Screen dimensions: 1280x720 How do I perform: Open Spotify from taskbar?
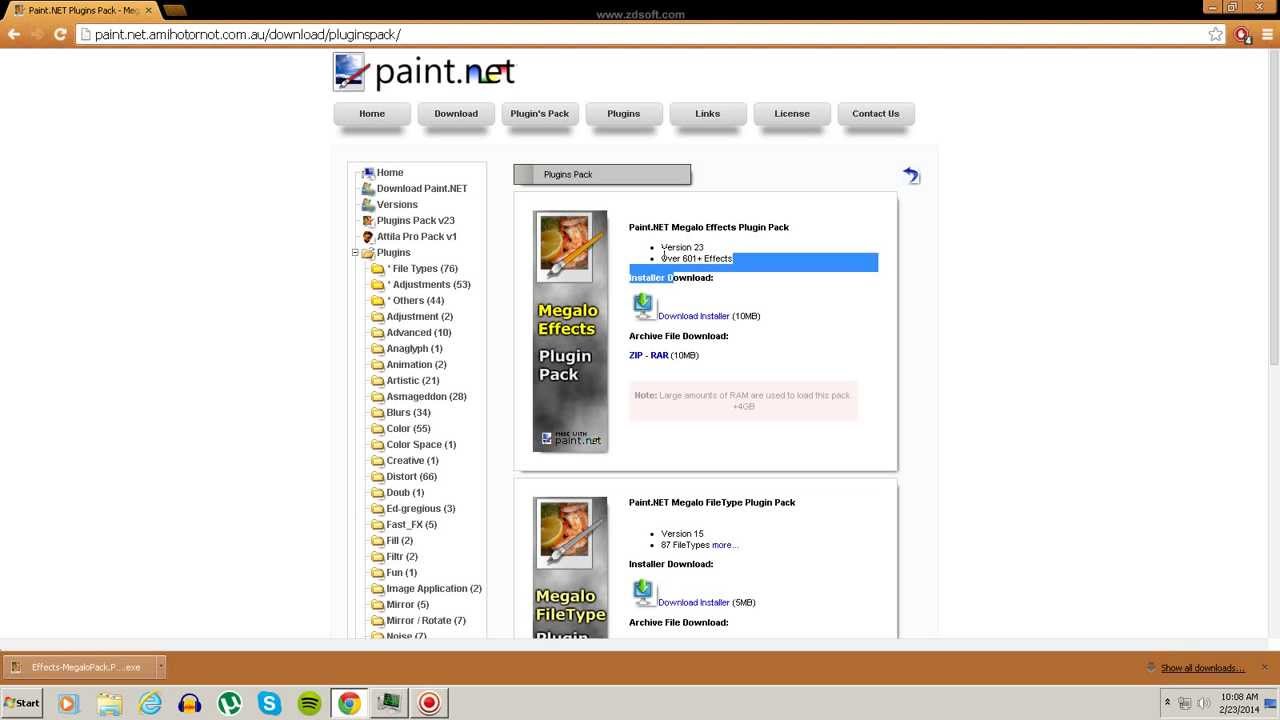[309, 703]
